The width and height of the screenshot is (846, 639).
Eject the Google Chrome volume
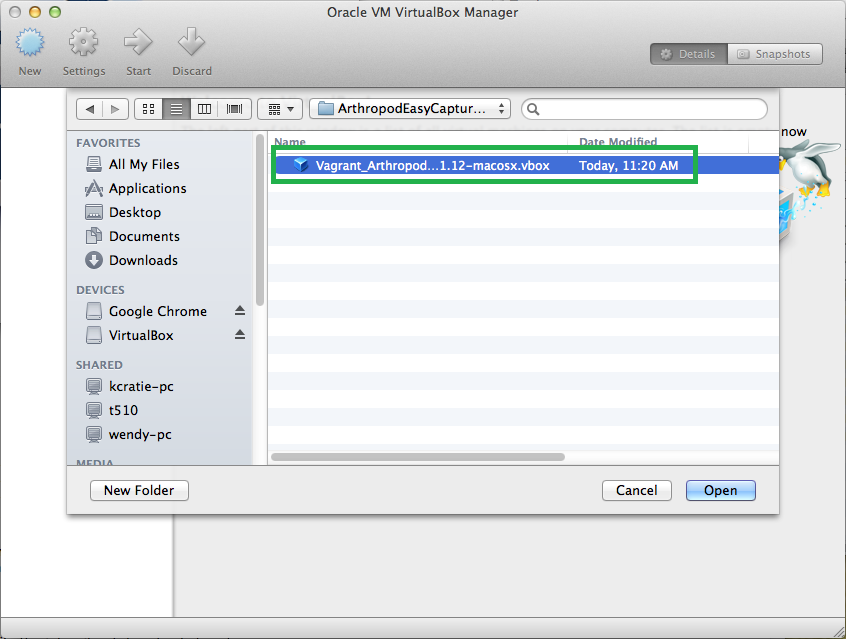click(x=240, y=311)
